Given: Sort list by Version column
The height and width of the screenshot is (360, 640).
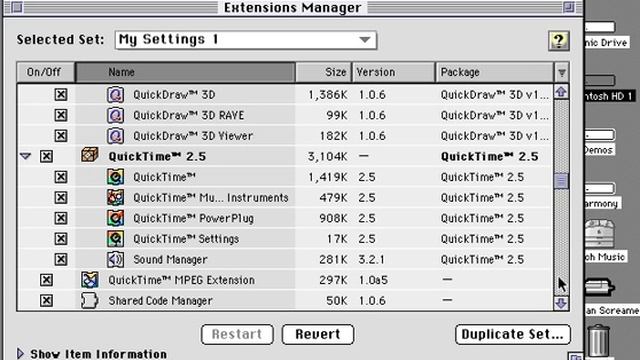Looking at the screenshot, I should pos(393,72).
